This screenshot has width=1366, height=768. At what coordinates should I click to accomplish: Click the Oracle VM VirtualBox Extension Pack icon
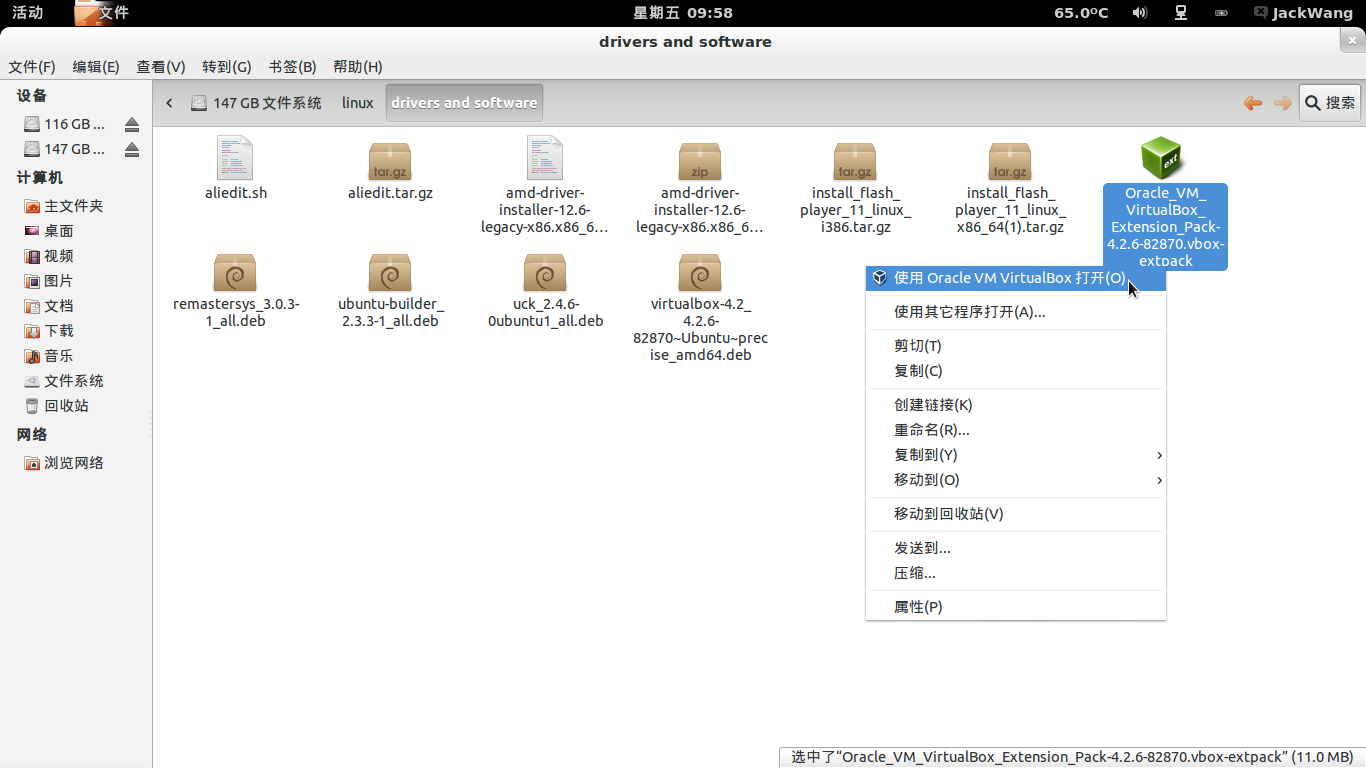coord(1163,159)
